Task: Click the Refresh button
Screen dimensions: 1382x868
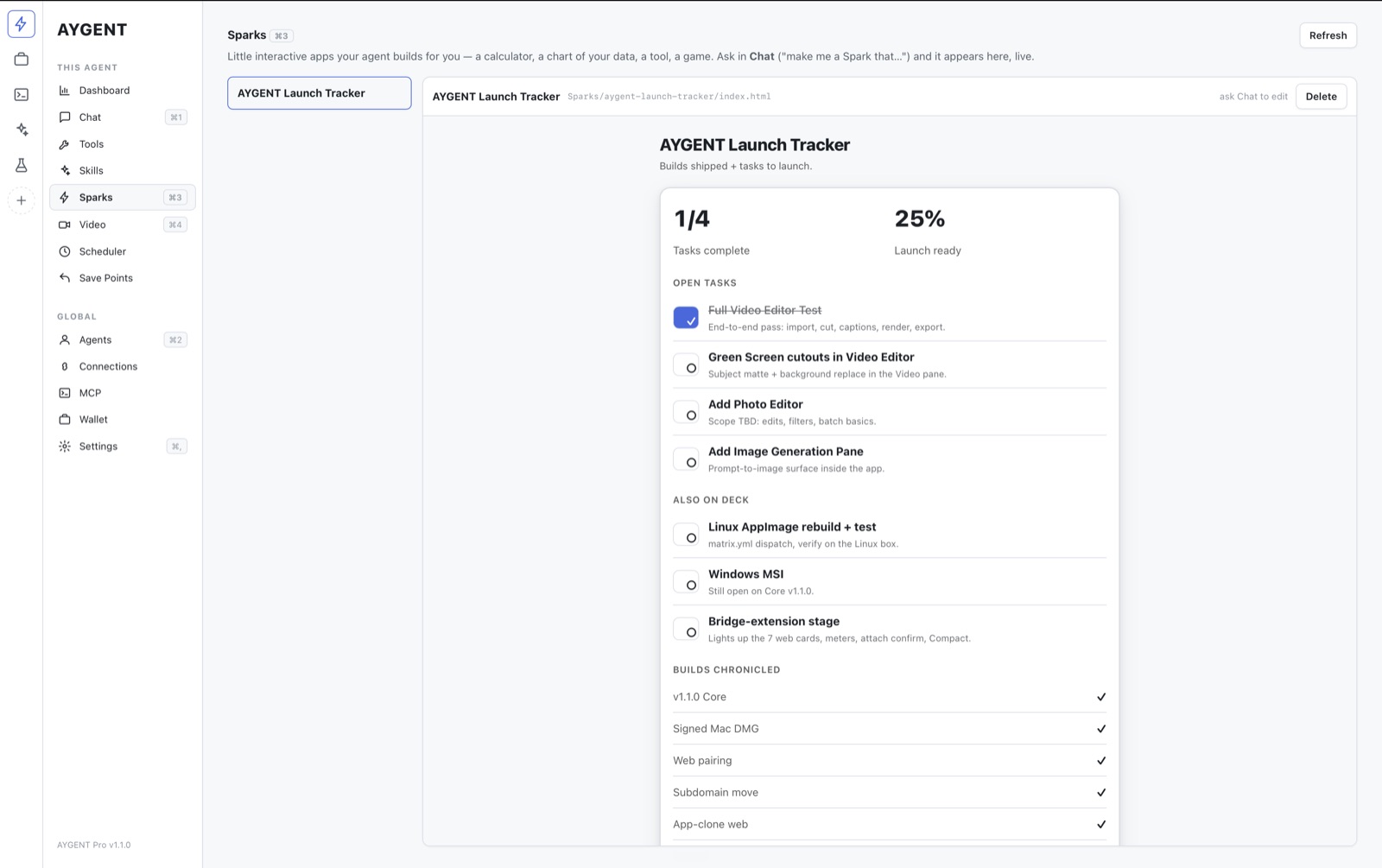Action: [x=1328, y=35]
